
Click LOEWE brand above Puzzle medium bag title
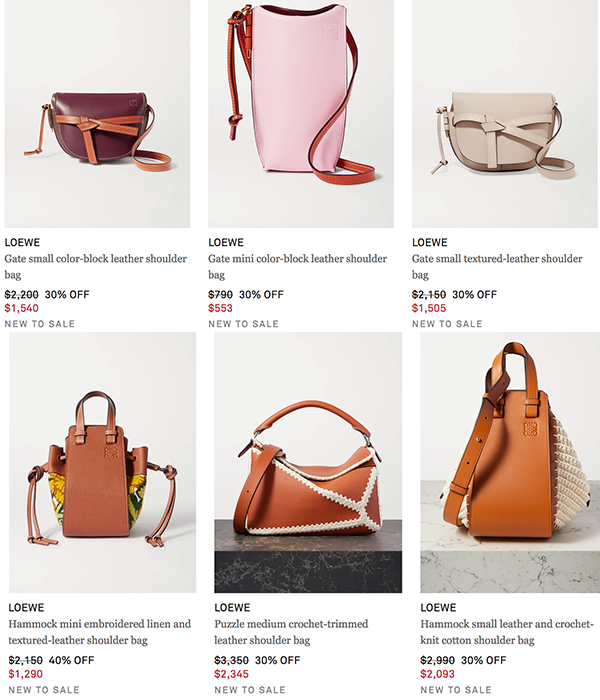coord(232,608)
